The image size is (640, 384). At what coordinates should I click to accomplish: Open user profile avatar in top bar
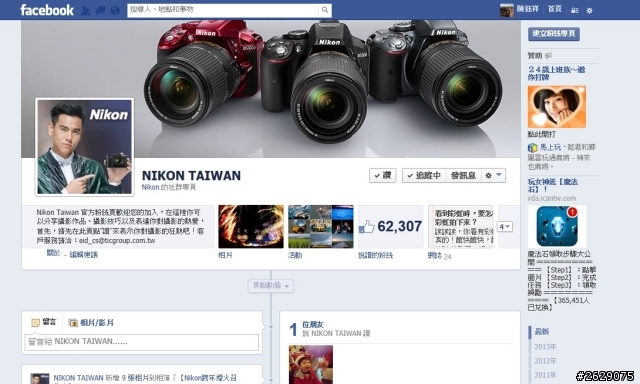(x=507, y=10)
